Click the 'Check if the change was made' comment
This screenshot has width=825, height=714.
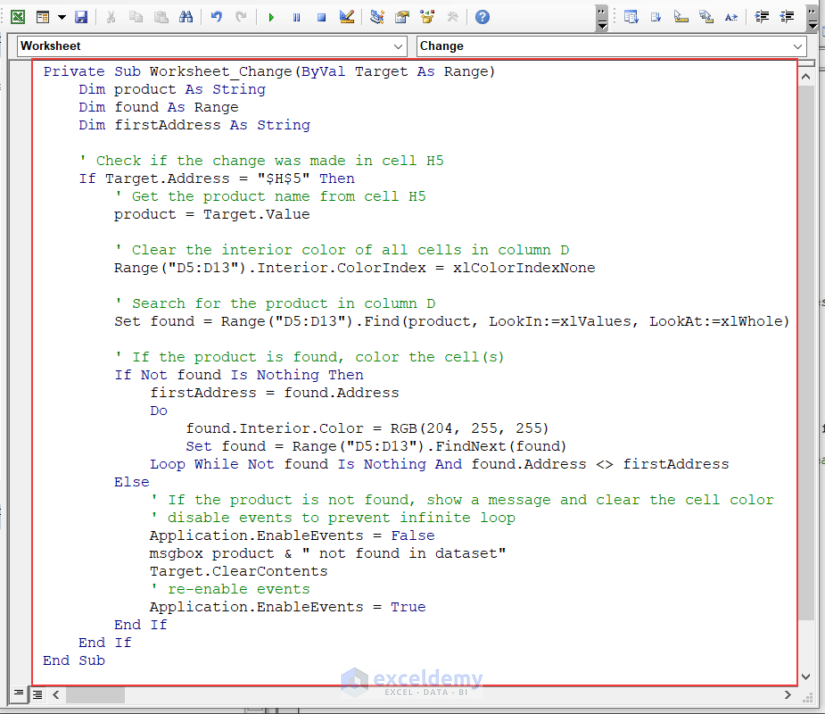tap(261, 161)
